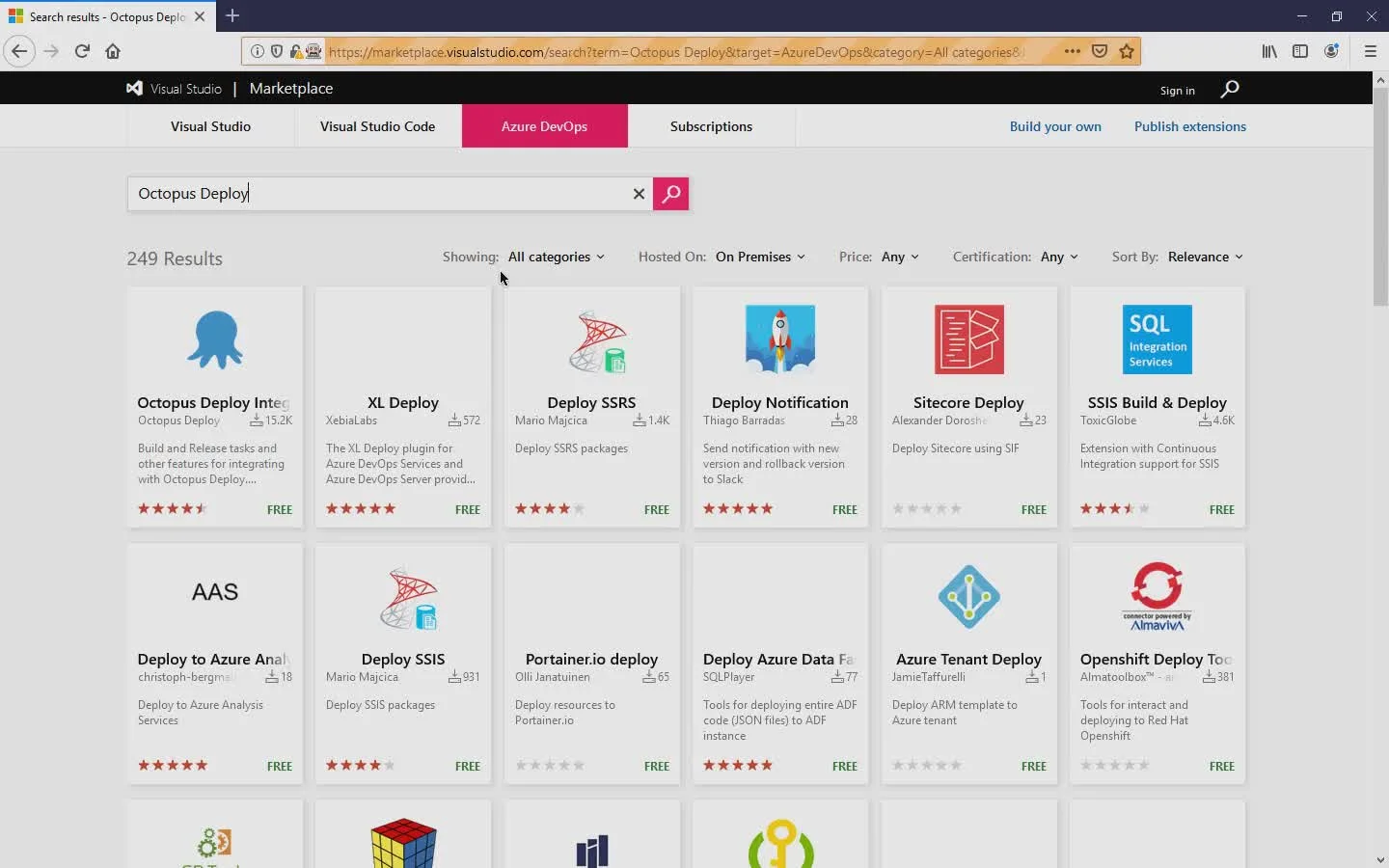Click the scrollbar down arrow
The width and height of the screenshot is (1389, 868).
click(x=1380, y=859)
